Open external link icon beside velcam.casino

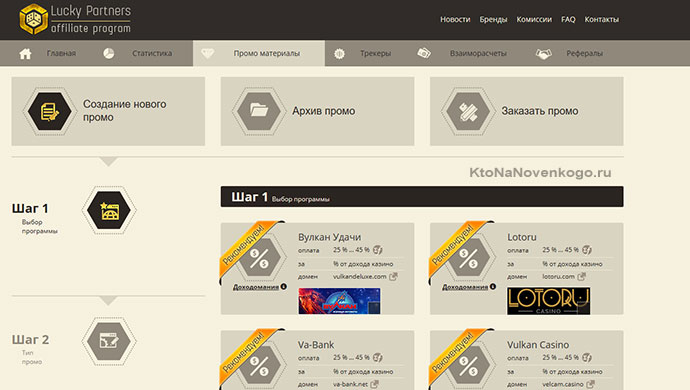click(x=591, y=384)
